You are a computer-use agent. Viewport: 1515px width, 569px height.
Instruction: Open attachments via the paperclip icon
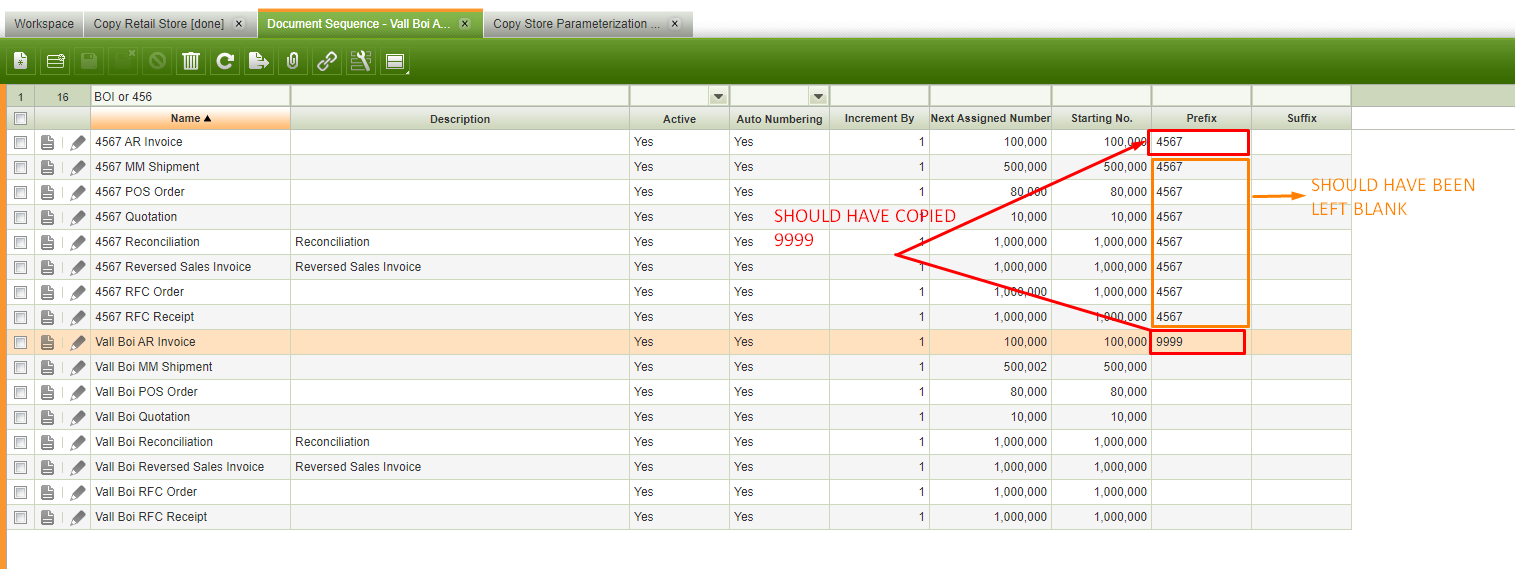click(x=292, y=62)
